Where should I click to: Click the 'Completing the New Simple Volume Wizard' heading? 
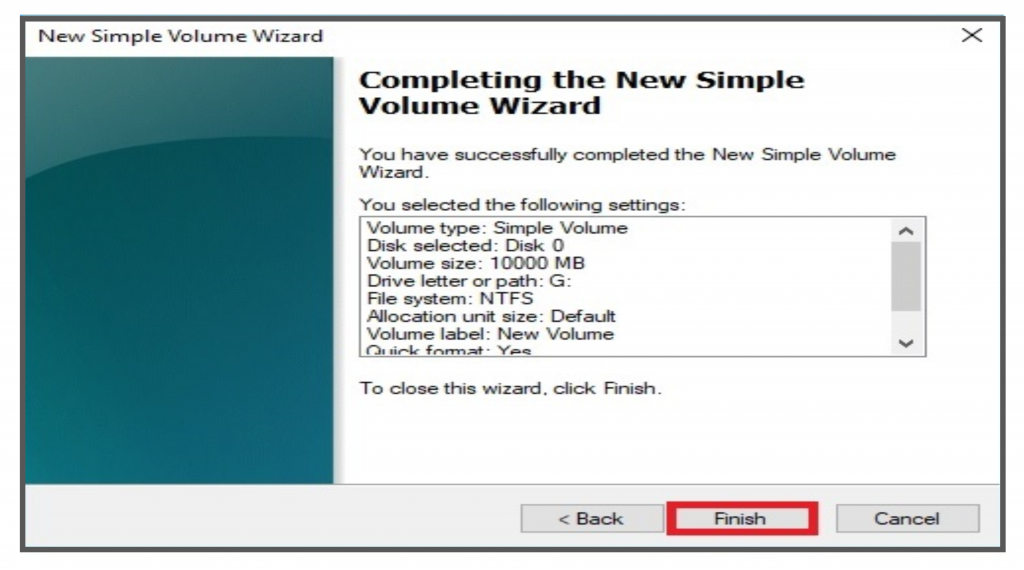pos(581,93)
